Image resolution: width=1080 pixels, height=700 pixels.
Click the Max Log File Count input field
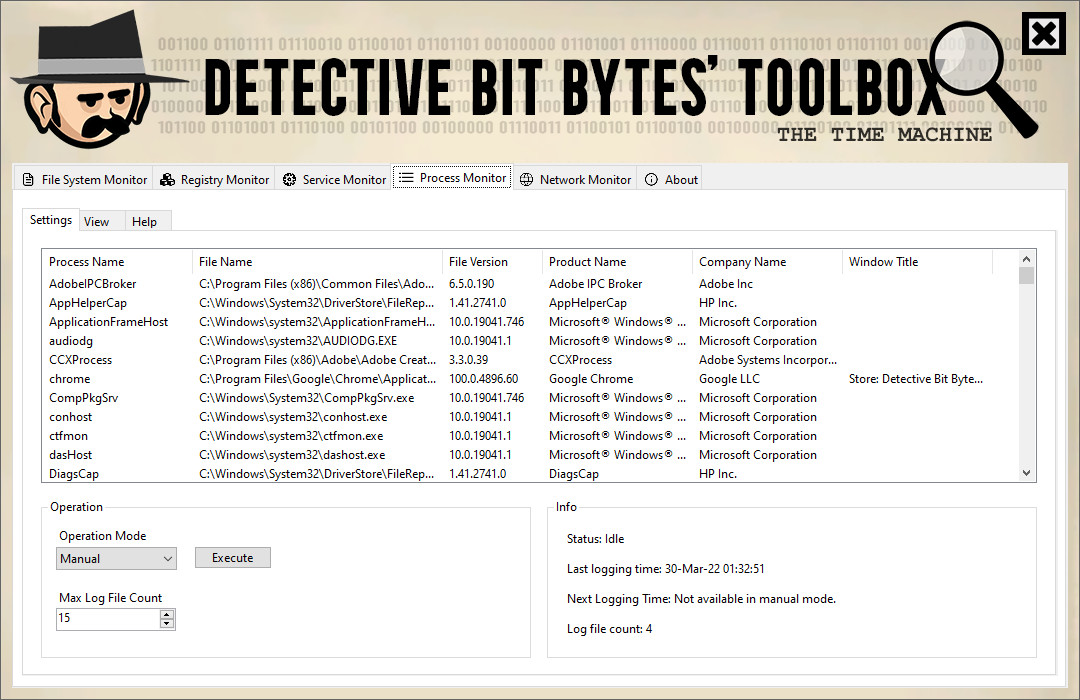click(x=107, y=619)
